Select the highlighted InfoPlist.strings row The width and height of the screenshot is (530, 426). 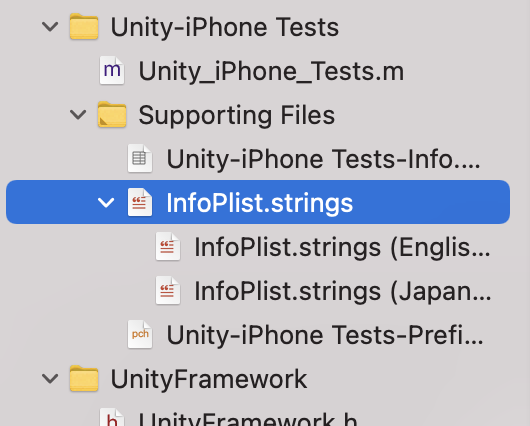258,202
